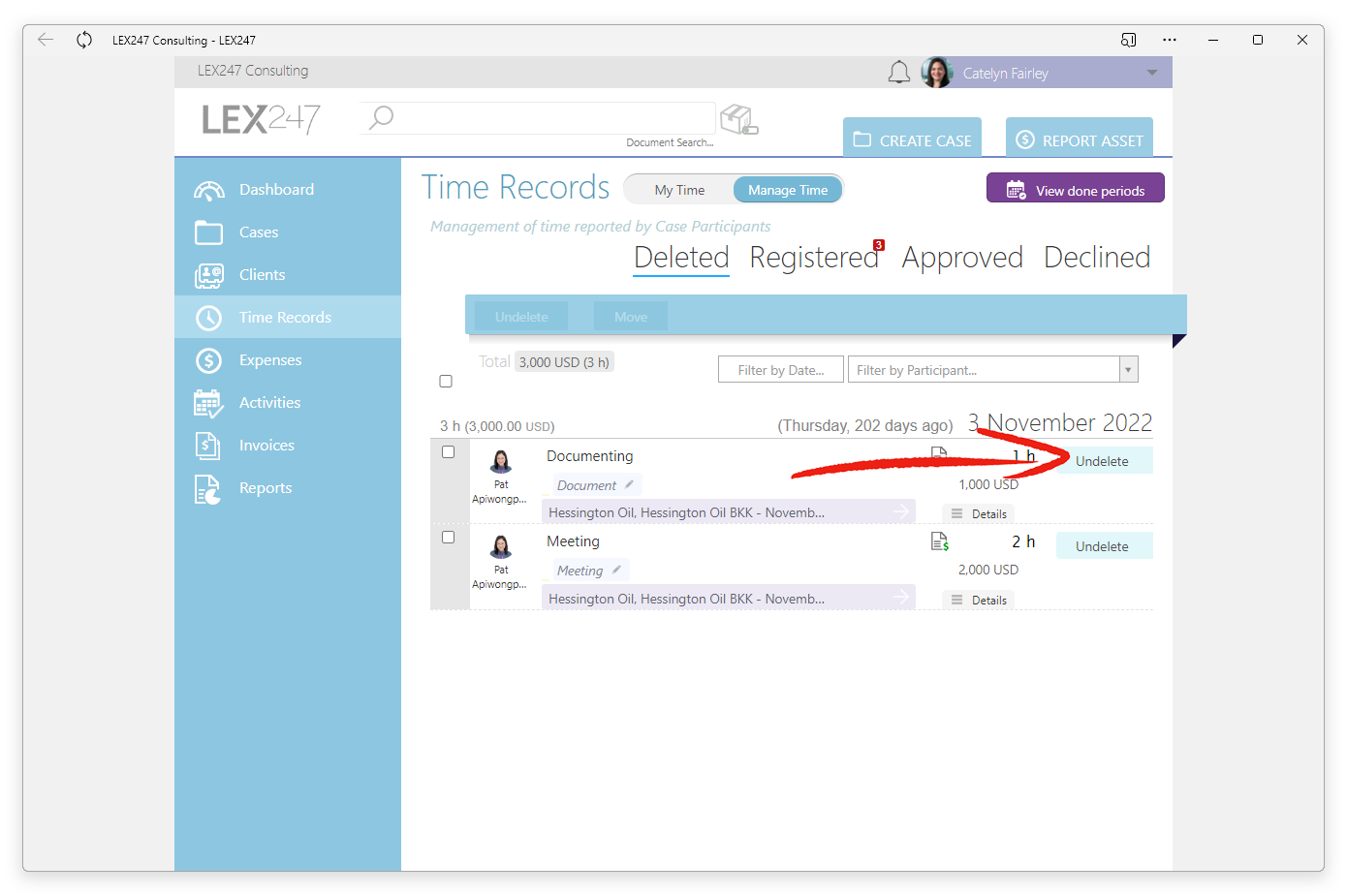Click the Clients people icon
The image size is (1347, 896).
click(x=208, y=276)
